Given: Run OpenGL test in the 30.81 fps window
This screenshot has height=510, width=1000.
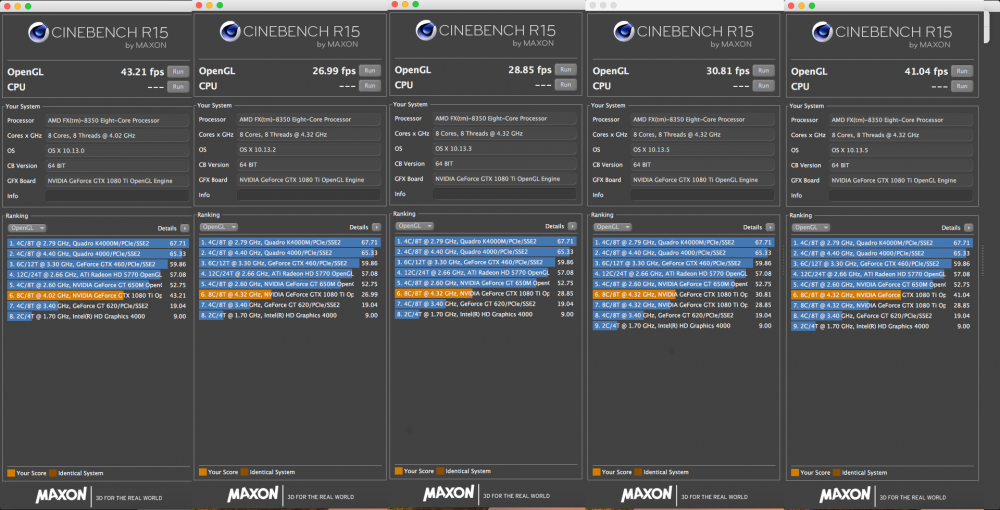Looking at the screenshot, I should [763, 71].
